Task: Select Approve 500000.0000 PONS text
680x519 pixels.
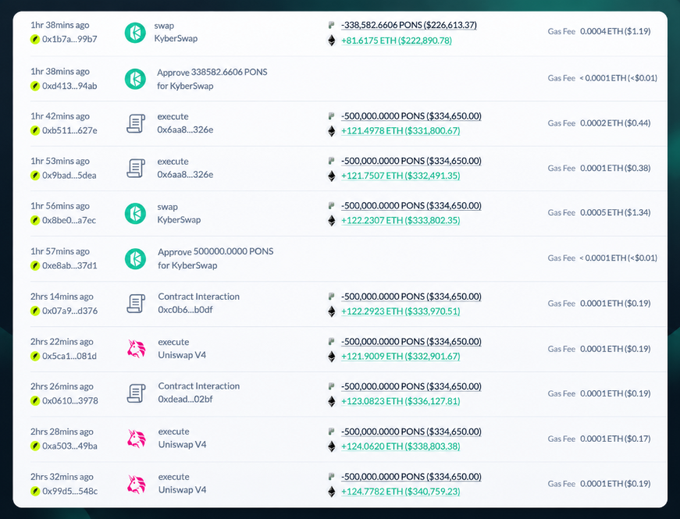Action: pyautogui.click(x=216, y=252)
